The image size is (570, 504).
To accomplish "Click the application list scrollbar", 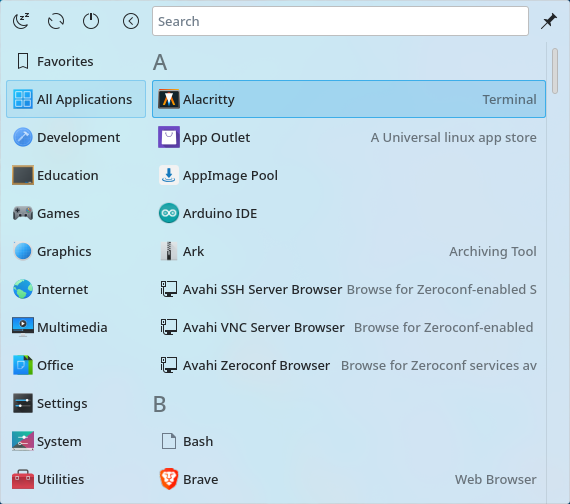I will [x=555, y=71].
